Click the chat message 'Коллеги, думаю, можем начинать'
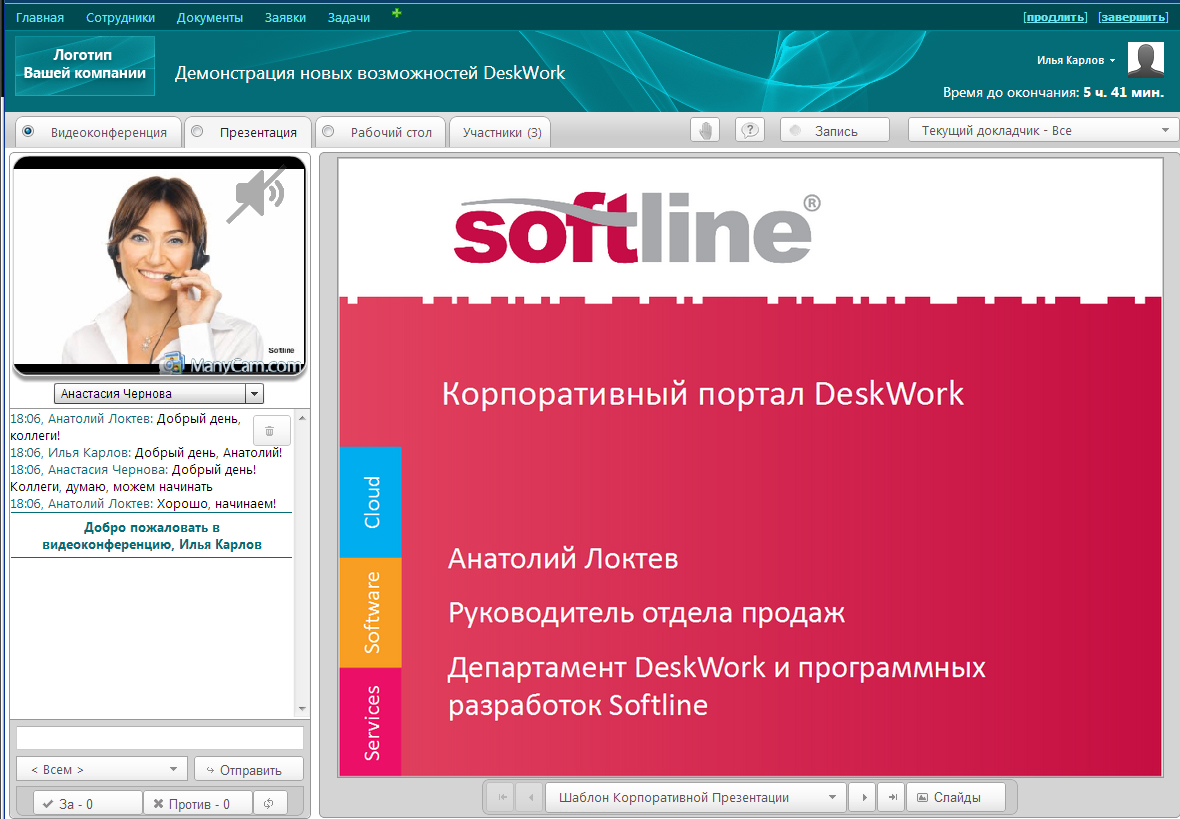1180x819 pixels. [x=111, y=487]
